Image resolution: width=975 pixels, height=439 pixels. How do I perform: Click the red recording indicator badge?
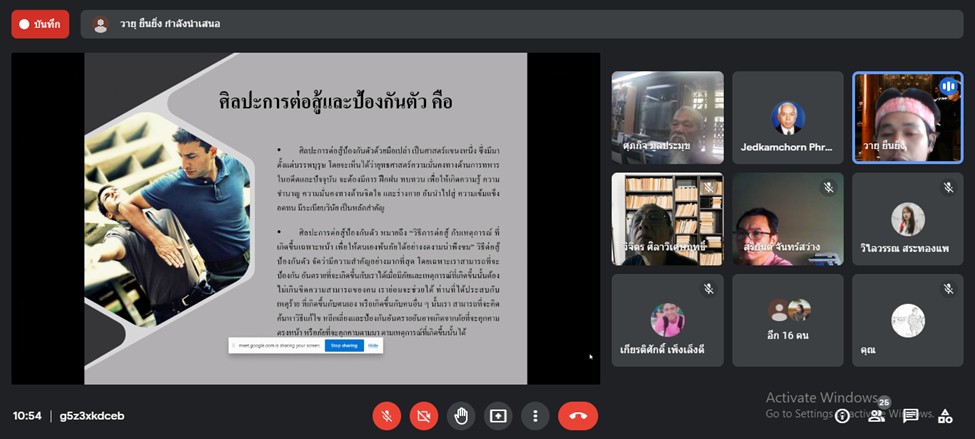[x=40, y=23]
